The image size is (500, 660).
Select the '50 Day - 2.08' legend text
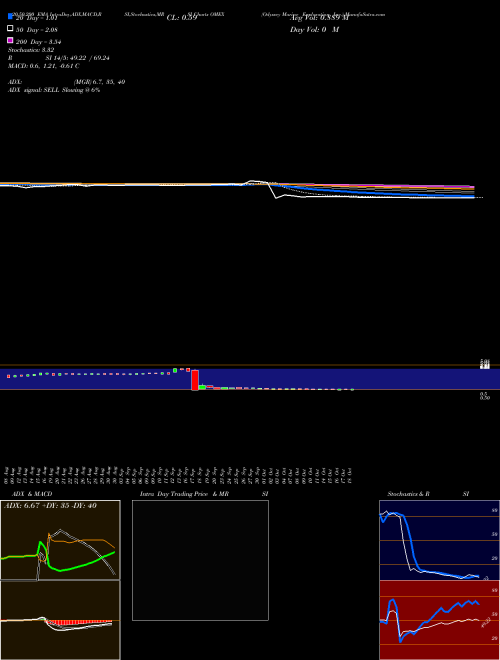(37, 30)
